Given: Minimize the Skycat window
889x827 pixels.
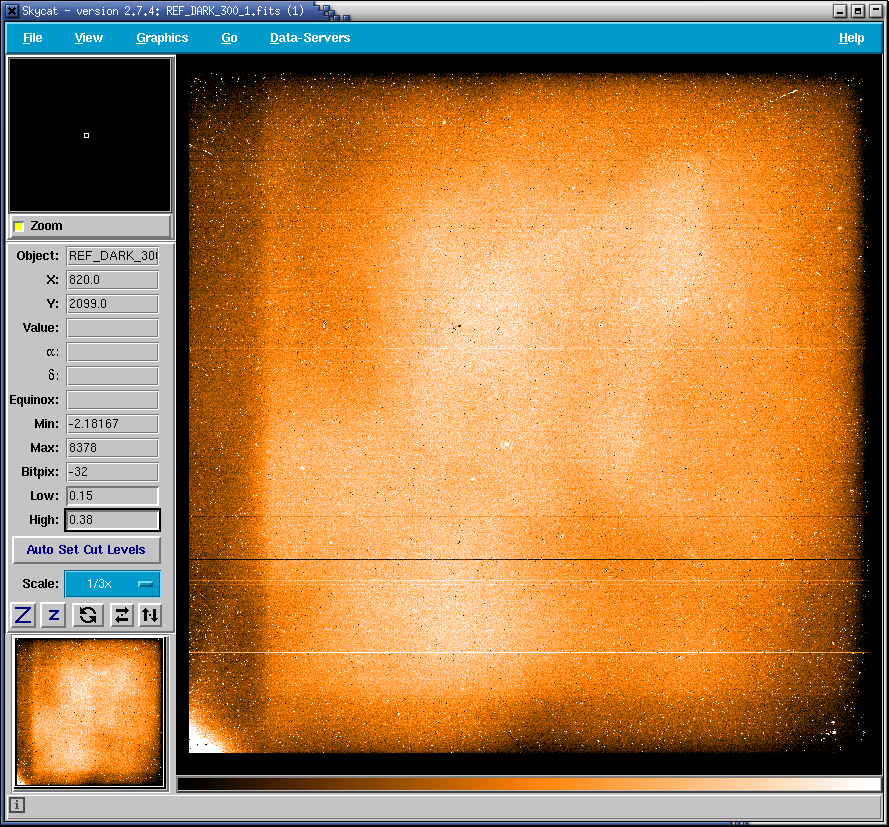Looking at the screenshot, I should (840, 11).
